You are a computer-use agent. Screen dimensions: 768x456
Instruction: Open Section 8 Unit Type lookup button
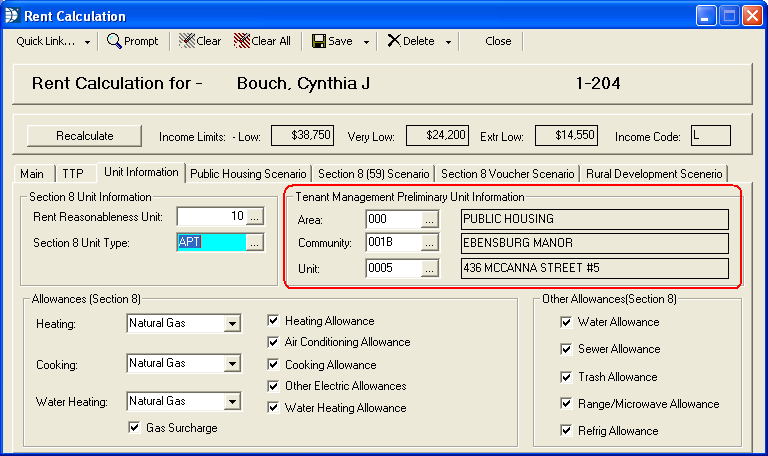[x=255, y=242]
